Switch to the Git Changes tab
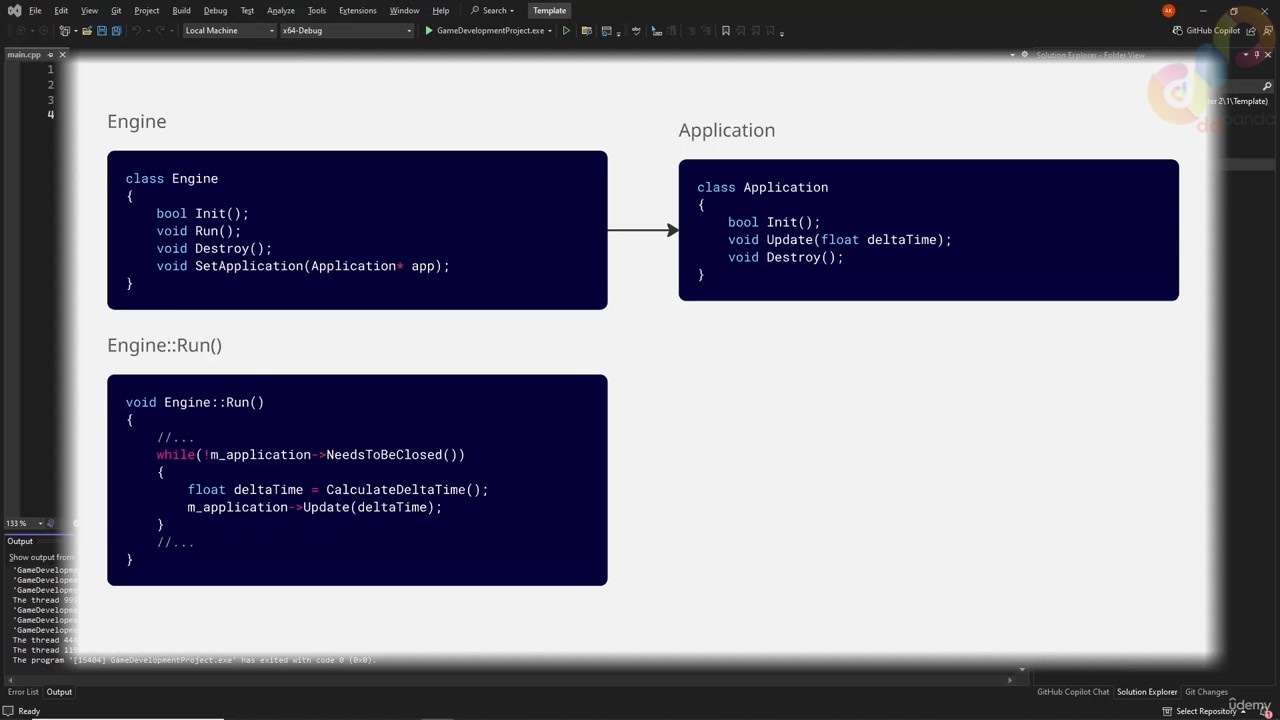This screenshot has height=720, width=1280. [x=1206, y=692]
